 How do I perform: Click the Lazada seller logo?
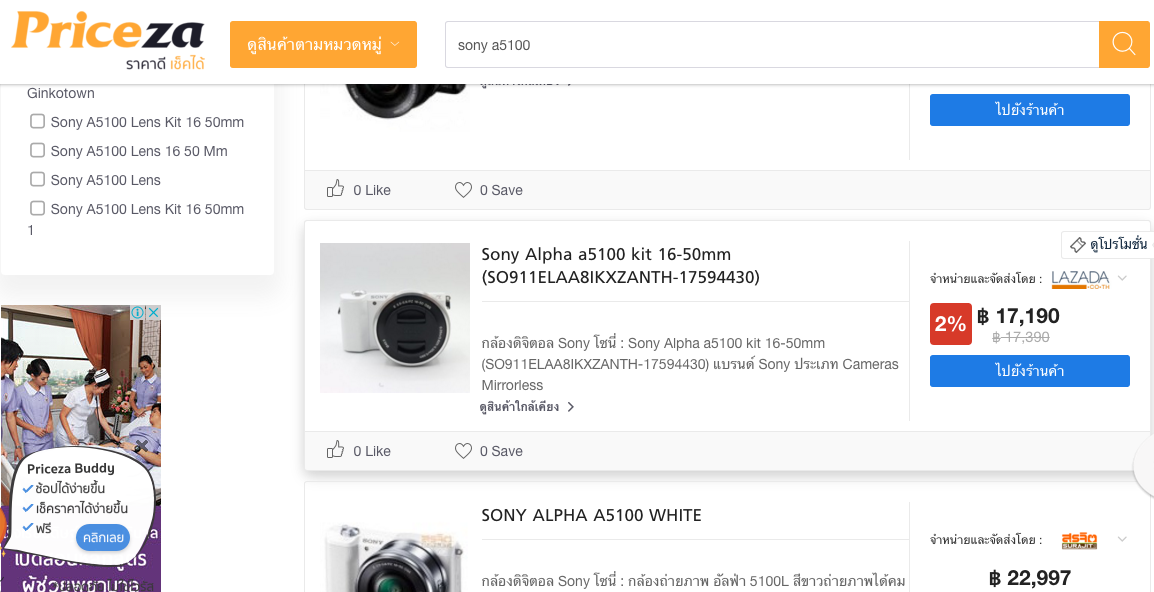point(1080,278)
